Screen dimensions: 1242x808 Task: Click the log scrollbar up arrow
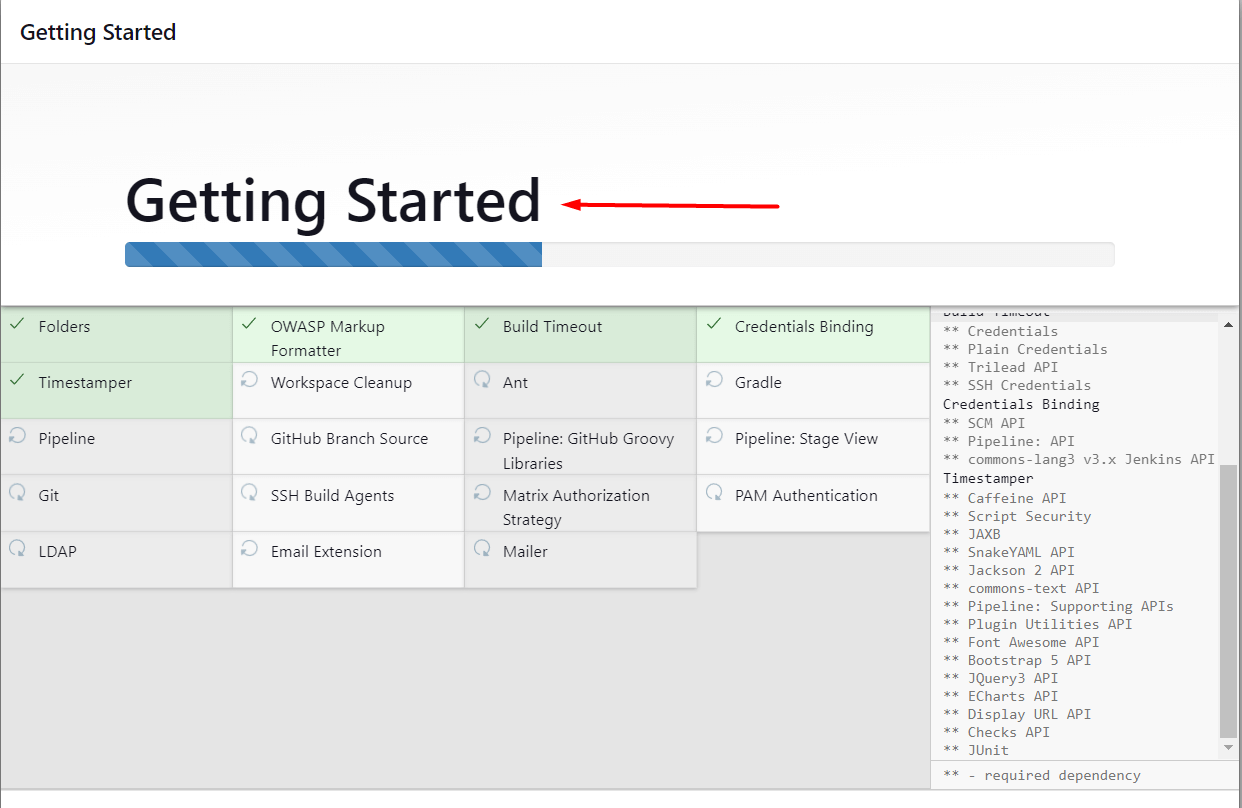(1229, 323)
